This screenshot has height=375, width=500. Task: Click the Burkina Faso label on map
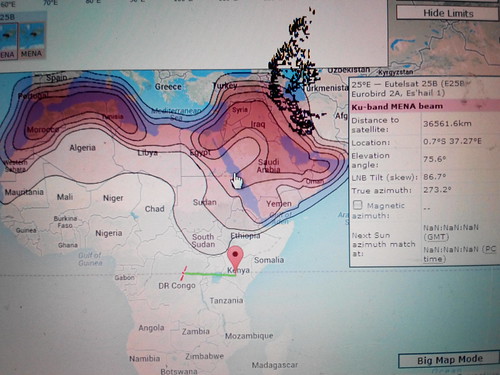tap(65, 222)
